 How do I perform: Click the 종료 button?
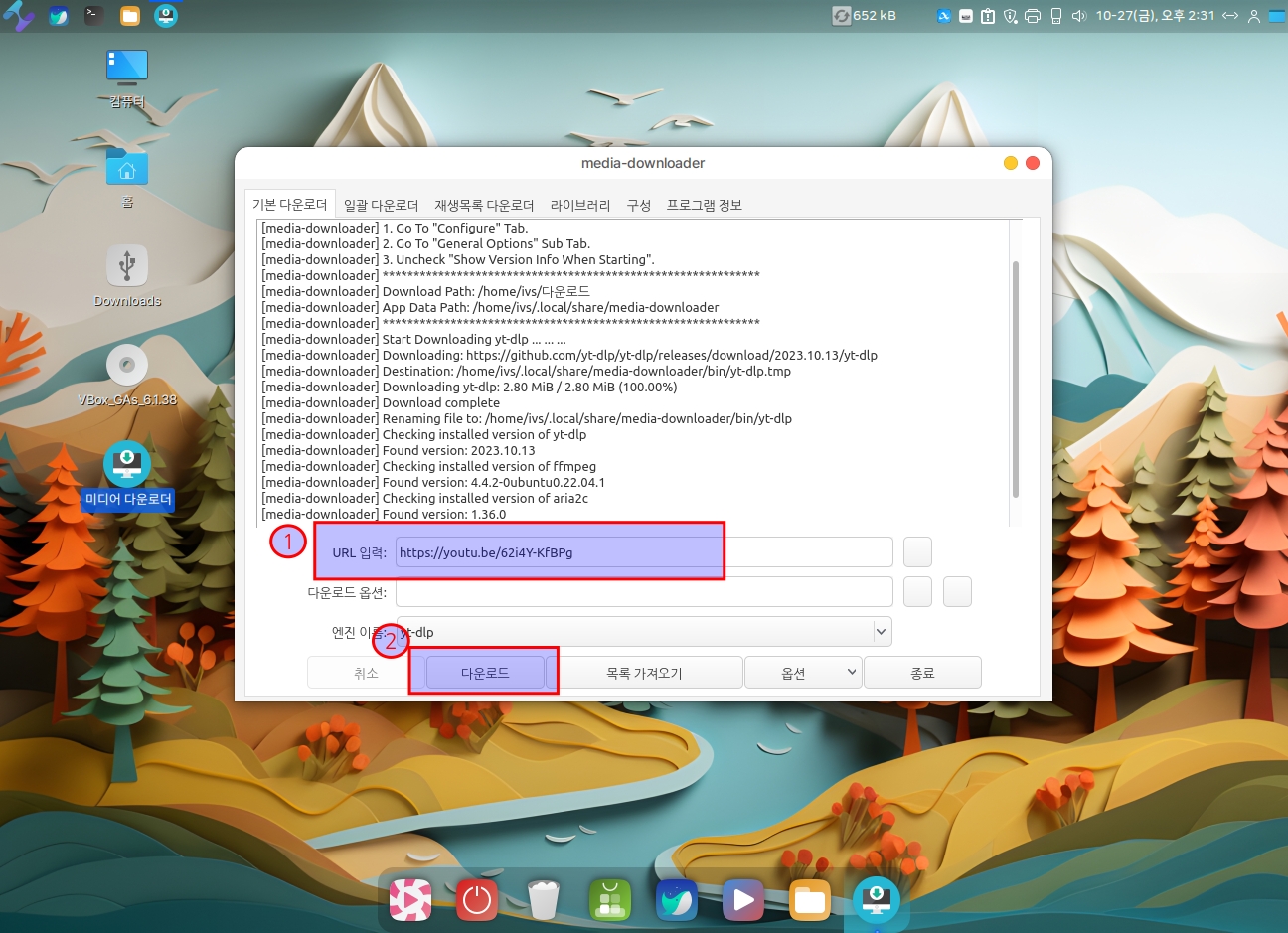[922, 673]
